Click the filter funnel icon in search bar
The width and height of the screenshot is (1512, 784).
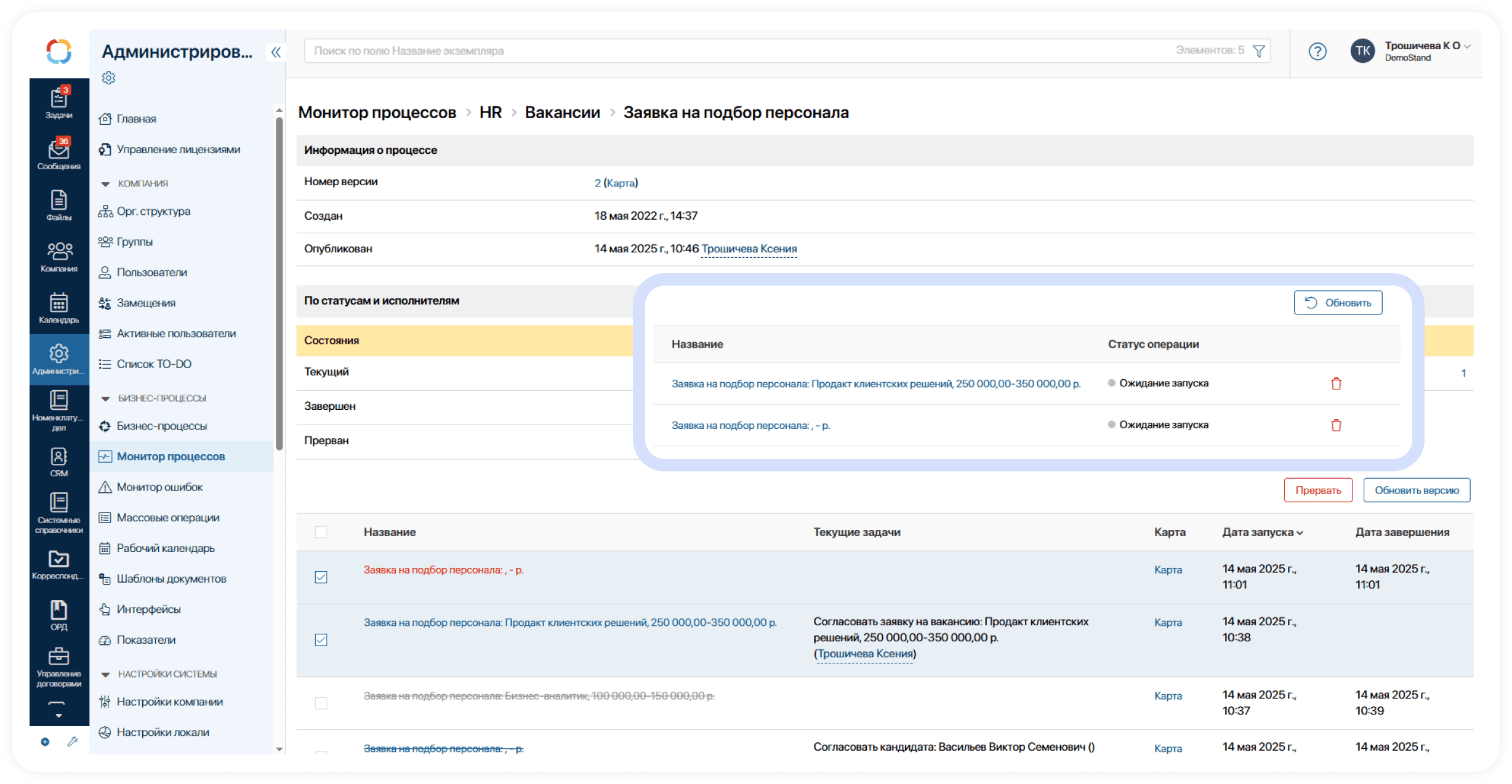coord(1259,51)
